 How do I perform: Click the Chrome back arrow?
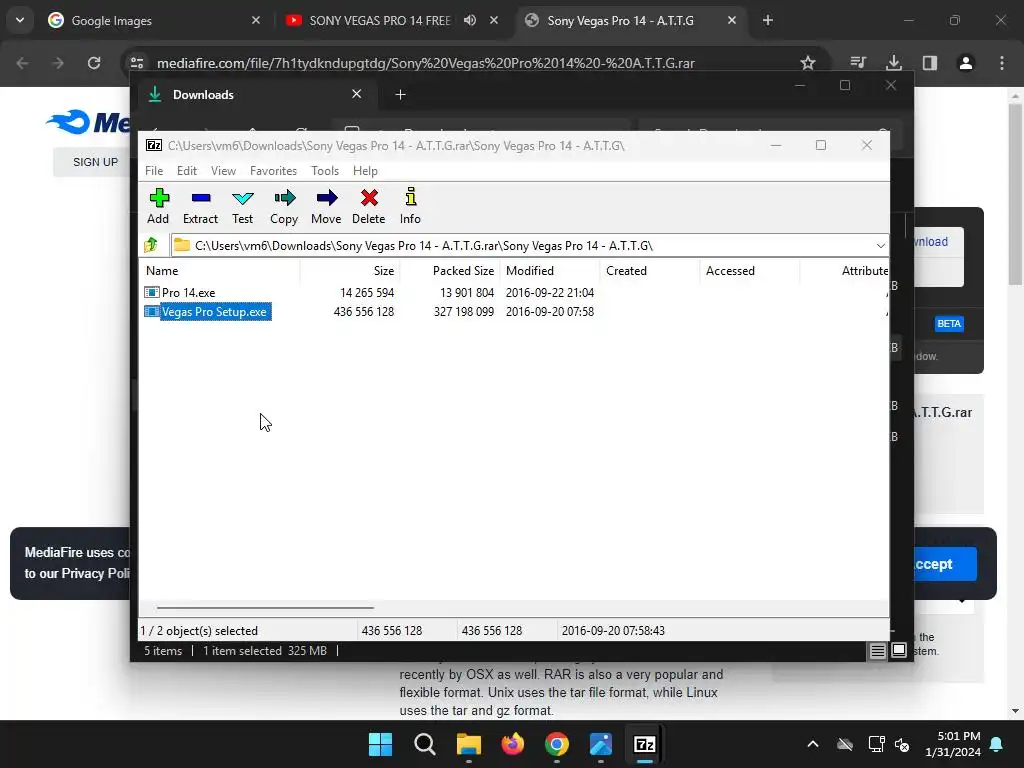click(22, 63)
